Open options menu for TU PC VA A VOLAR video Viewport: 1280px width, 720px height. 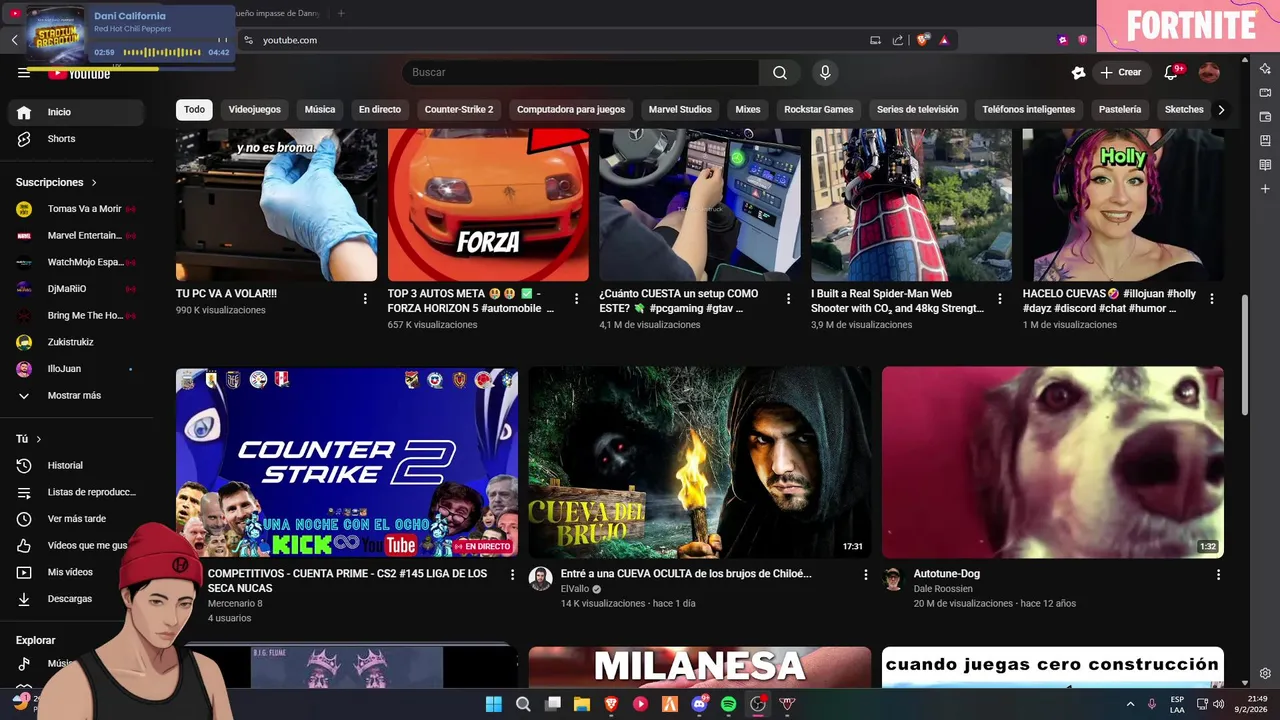click(x=365, y=299)
